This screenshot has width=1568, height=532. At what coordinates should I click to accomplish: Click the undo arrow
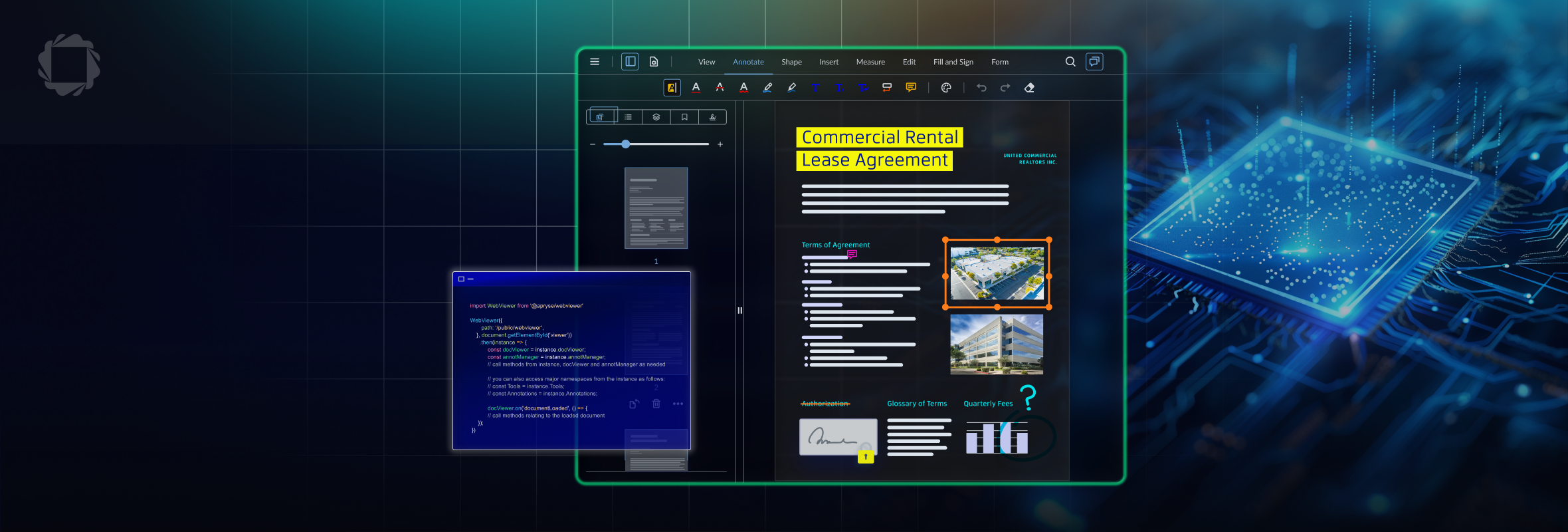(x=981, y=88)
